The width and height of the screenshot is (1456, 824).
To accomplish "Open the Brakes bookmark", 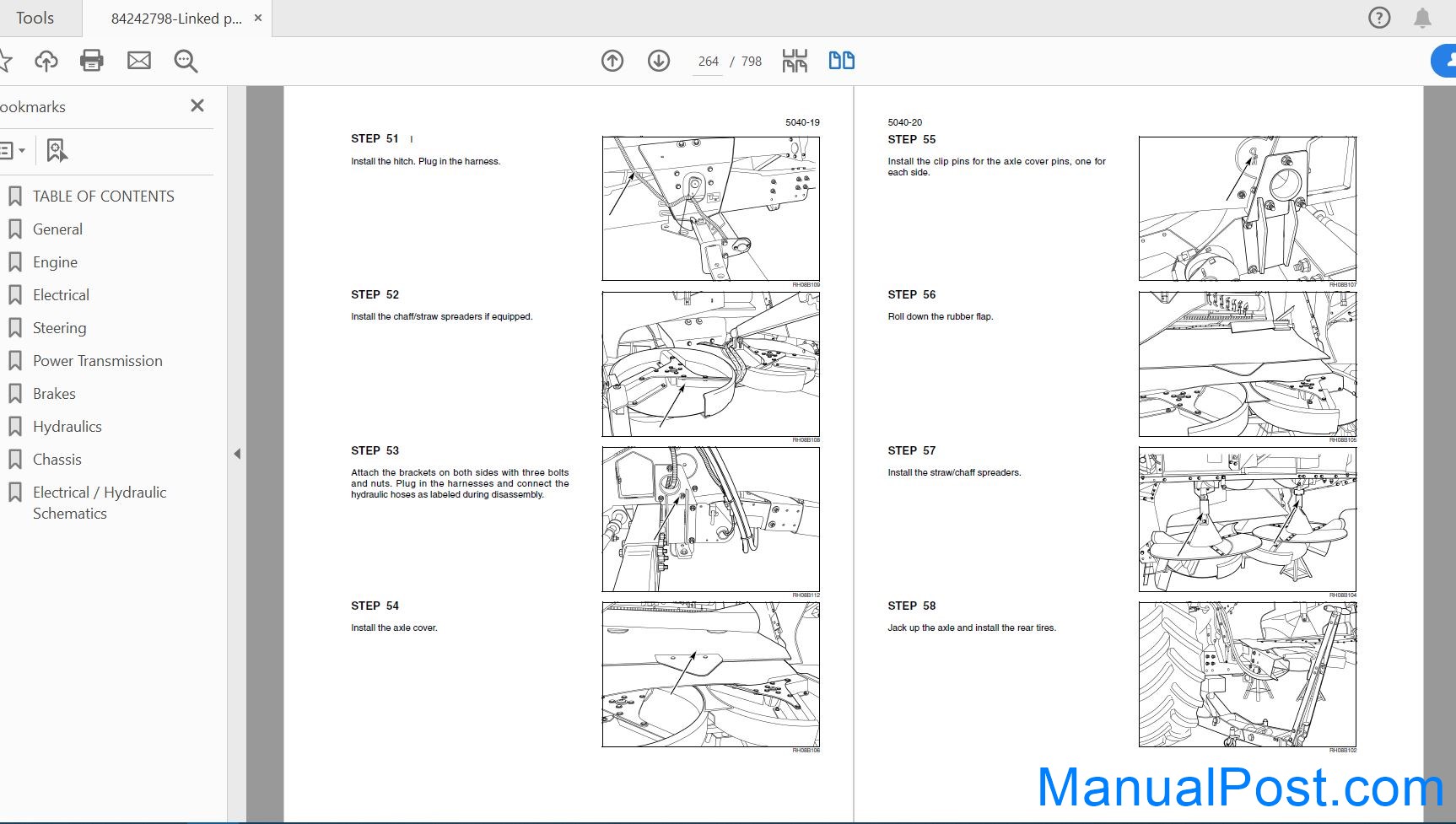I will (54, 394).
